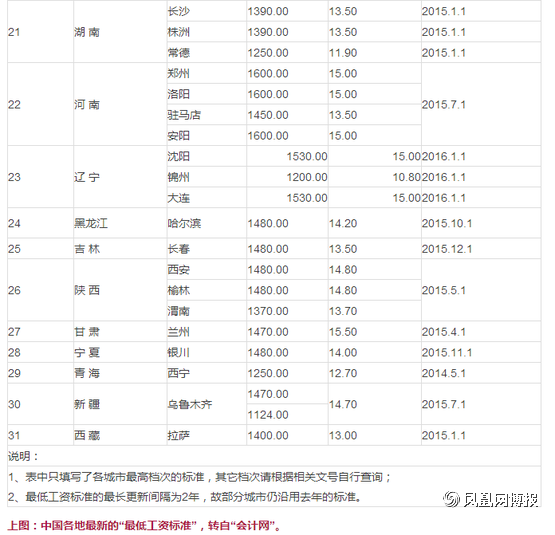Click the 河南 effective date 2015.7.1
The width and height of the screenshot is (555, 535).
[x=481, y=104]
